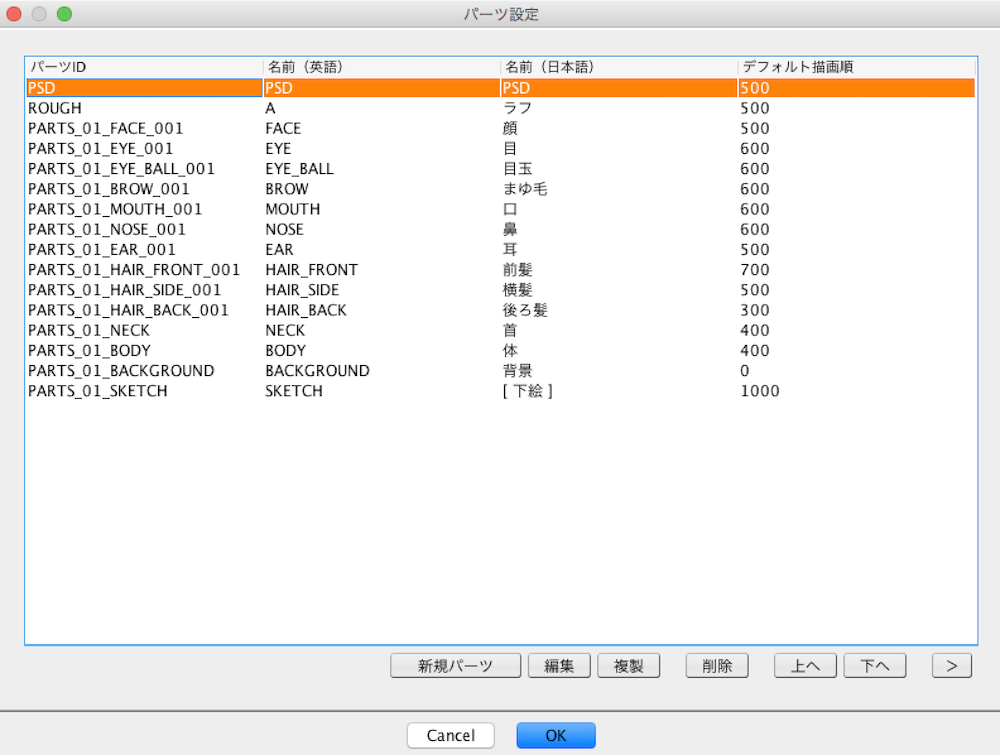Screen dimensions: 1000x755
Task: Click the selected PSD parts ID cell
Action: (144, 88)
